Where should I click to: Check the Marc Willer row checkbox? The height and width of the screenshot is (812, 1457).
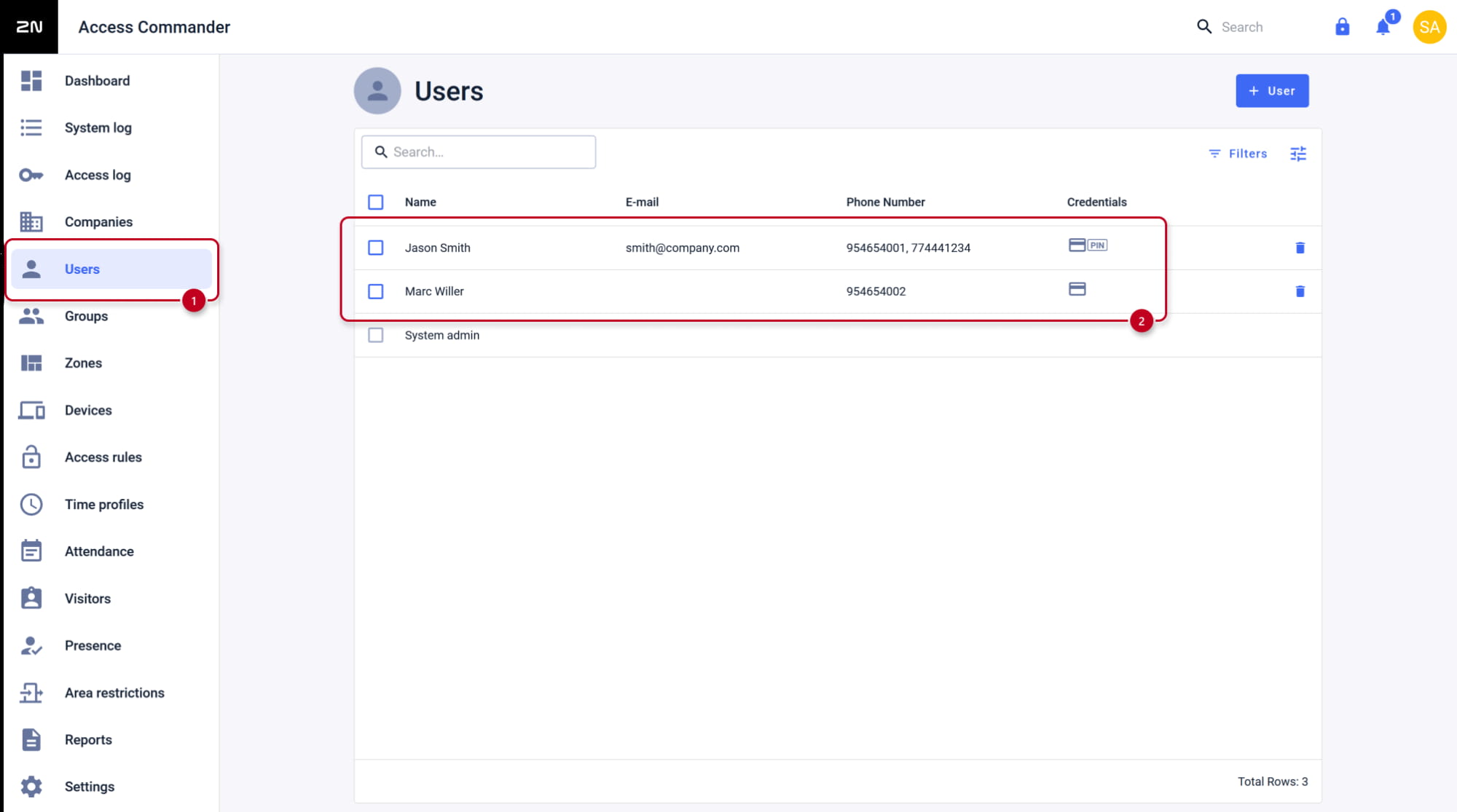[375, 291]
